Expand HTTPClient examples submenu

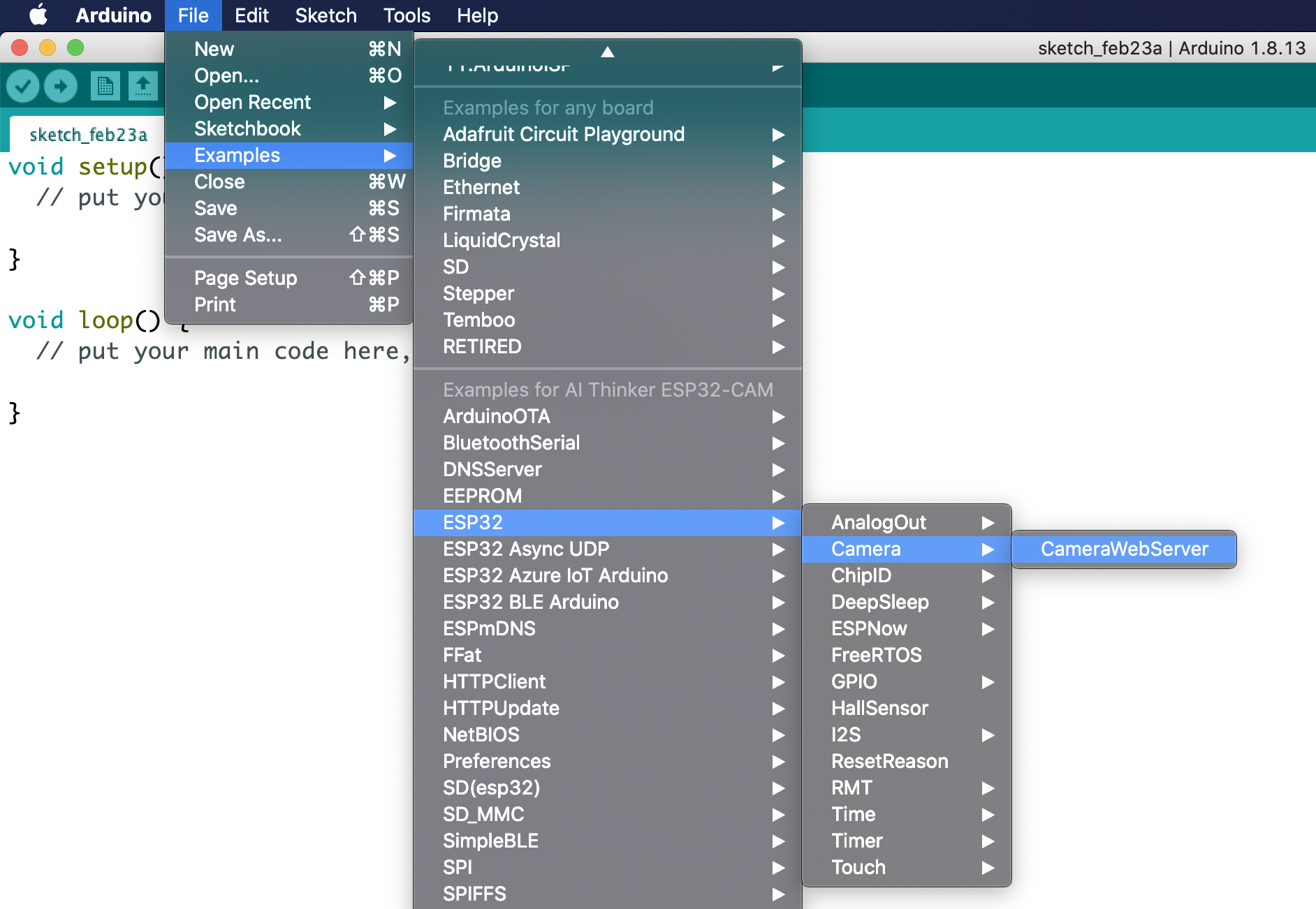point(608,681)
